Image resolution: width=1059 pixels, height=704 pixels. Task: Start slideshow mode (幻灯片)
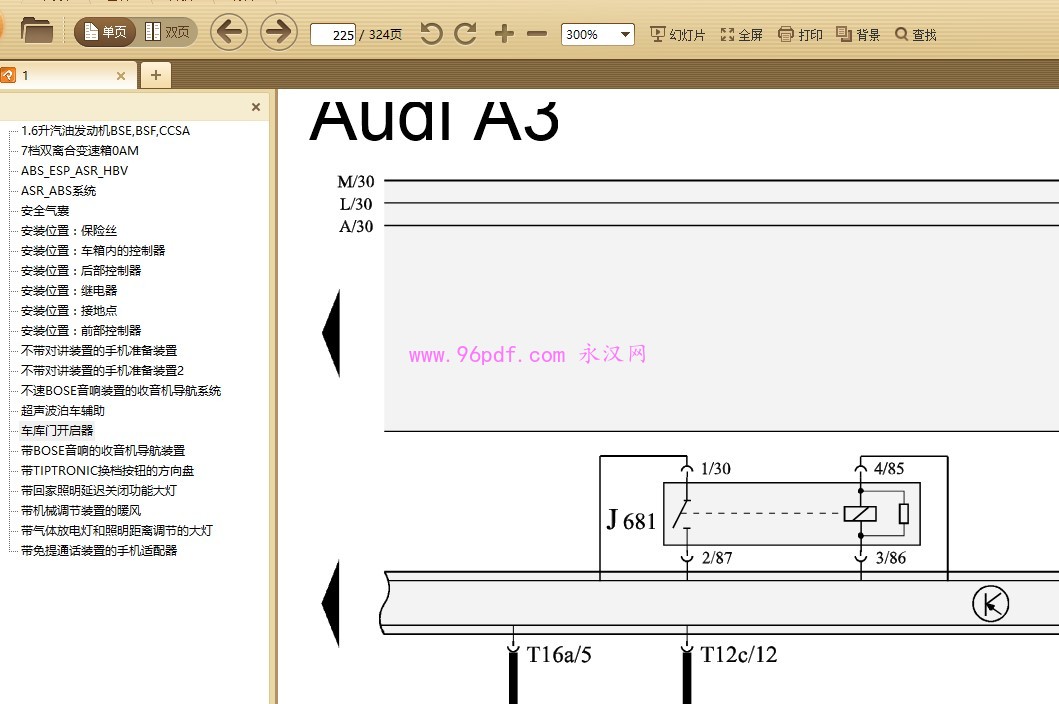pos(677,34)
